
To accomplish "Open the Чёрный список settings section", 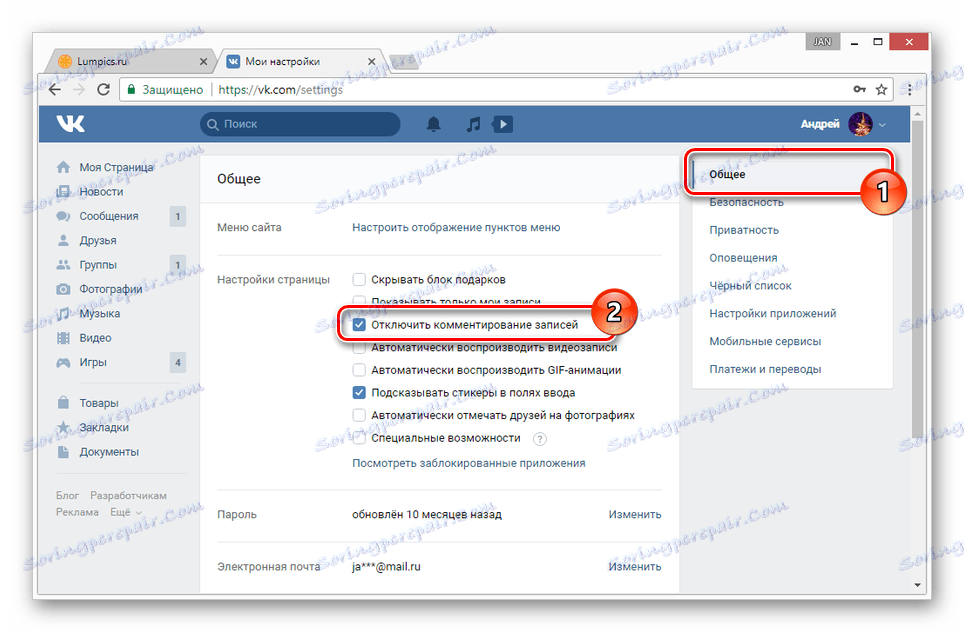I will [750, 286].
